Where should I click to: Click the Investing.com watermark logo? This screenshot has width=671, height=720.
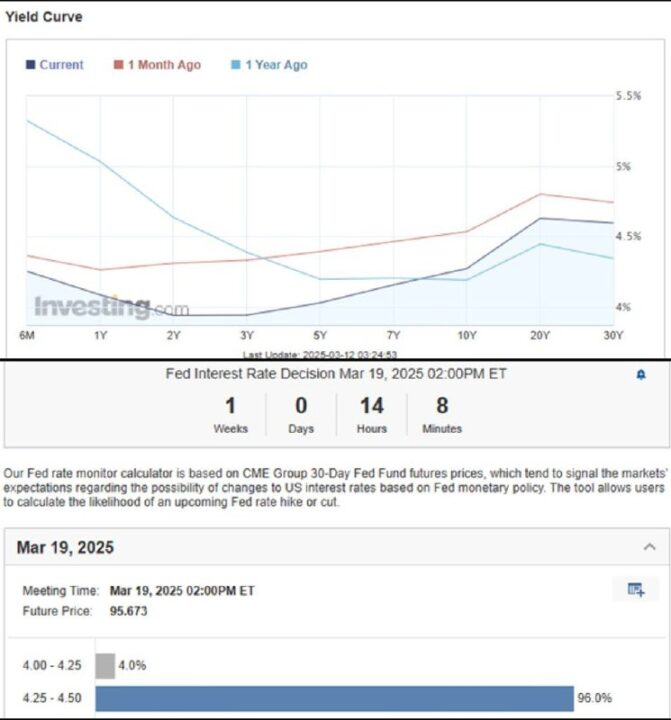coord(112,307)
